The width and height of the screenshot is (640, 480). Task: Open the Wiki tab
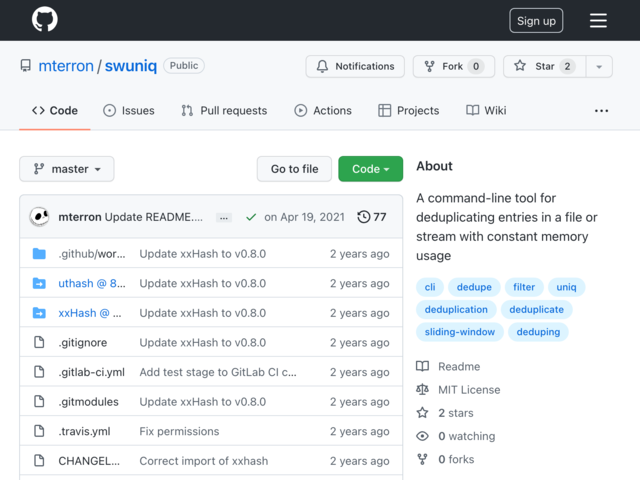point(486,111)
